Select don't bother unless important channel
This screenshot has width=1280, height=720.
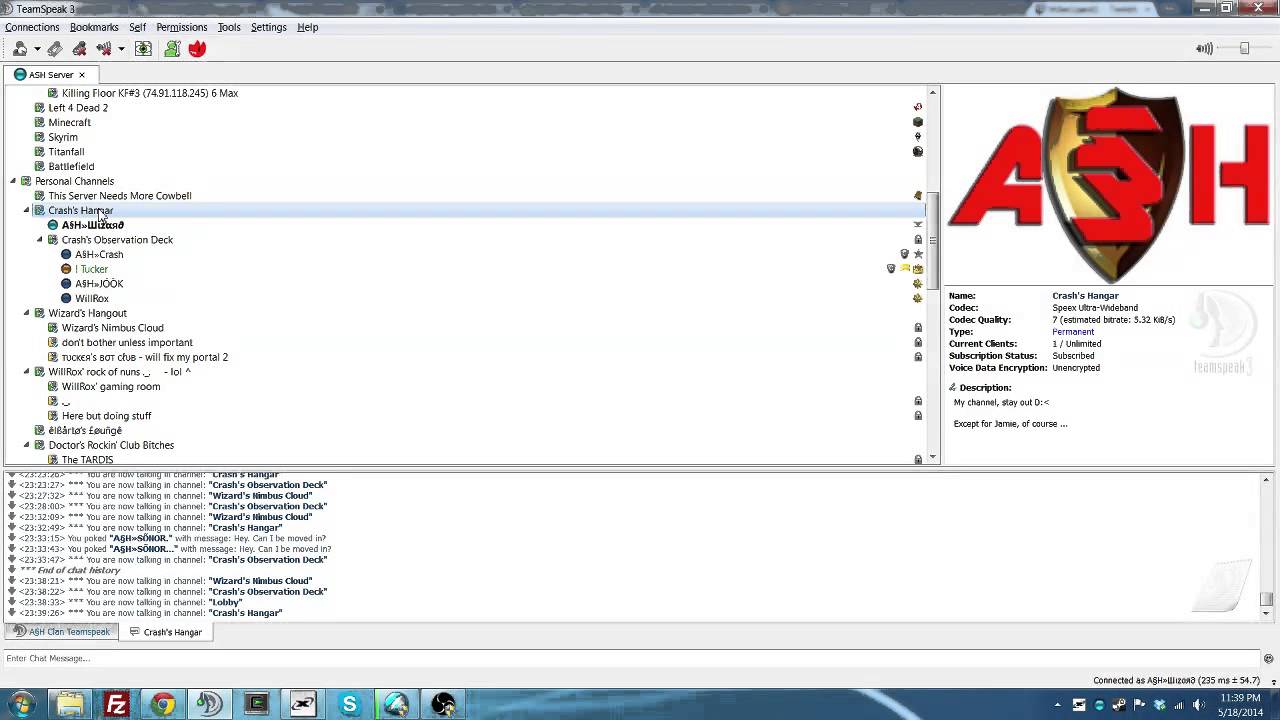(x=127, y=342)
